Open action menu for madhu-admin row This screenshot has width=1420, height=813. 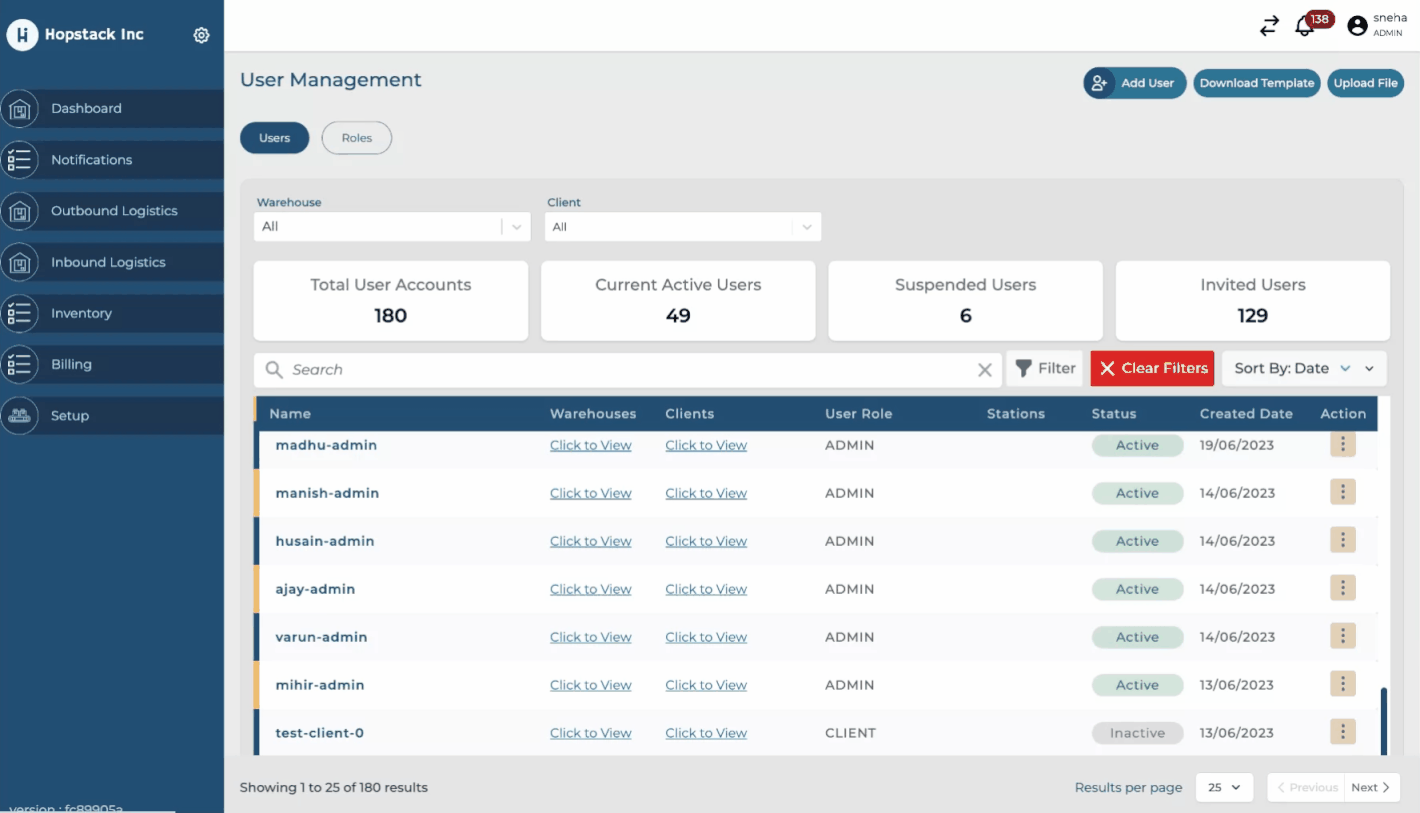click(x=1342, y=445)
